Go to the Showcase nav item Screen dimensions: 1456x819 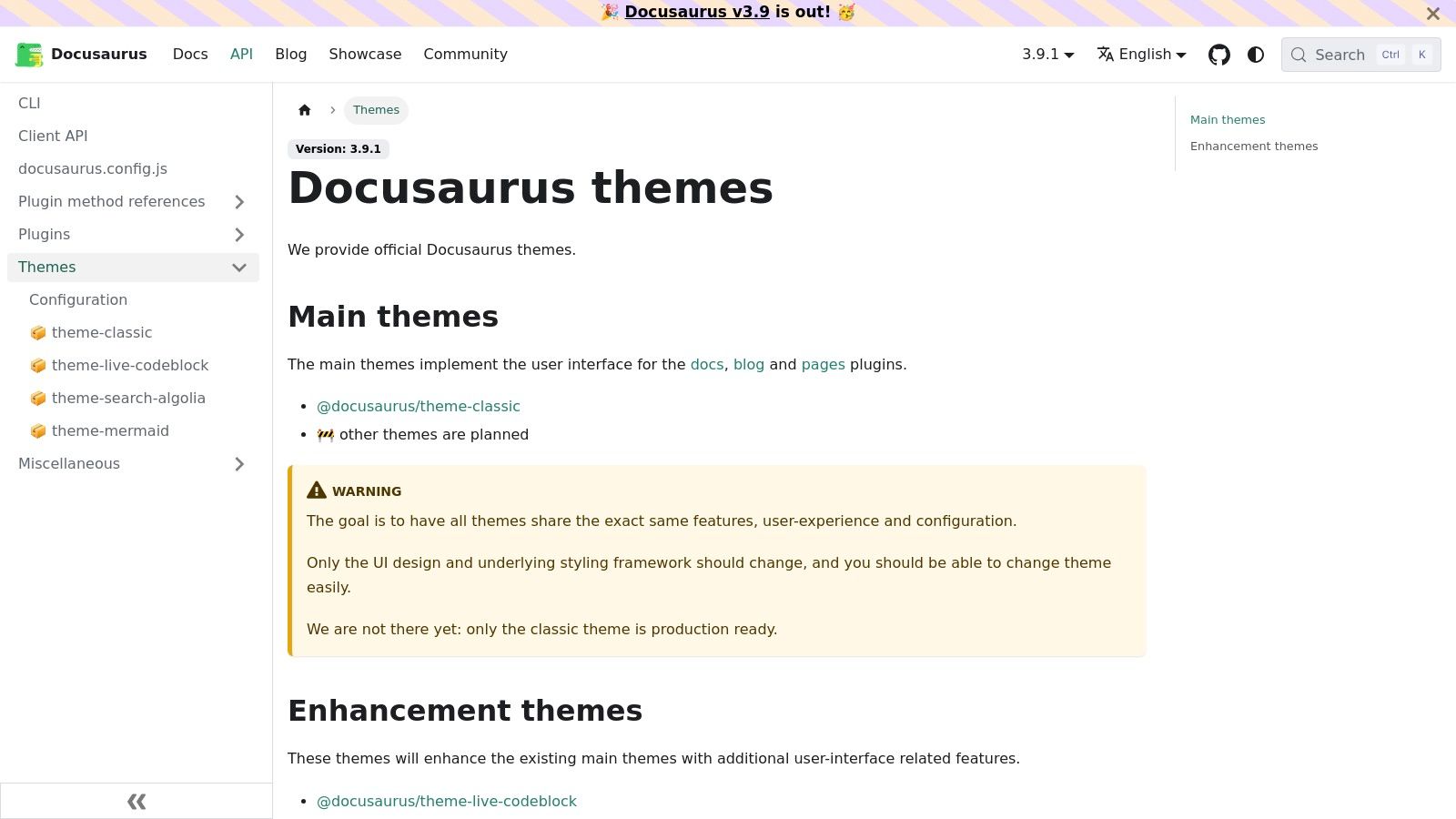[x=365, y=55]
